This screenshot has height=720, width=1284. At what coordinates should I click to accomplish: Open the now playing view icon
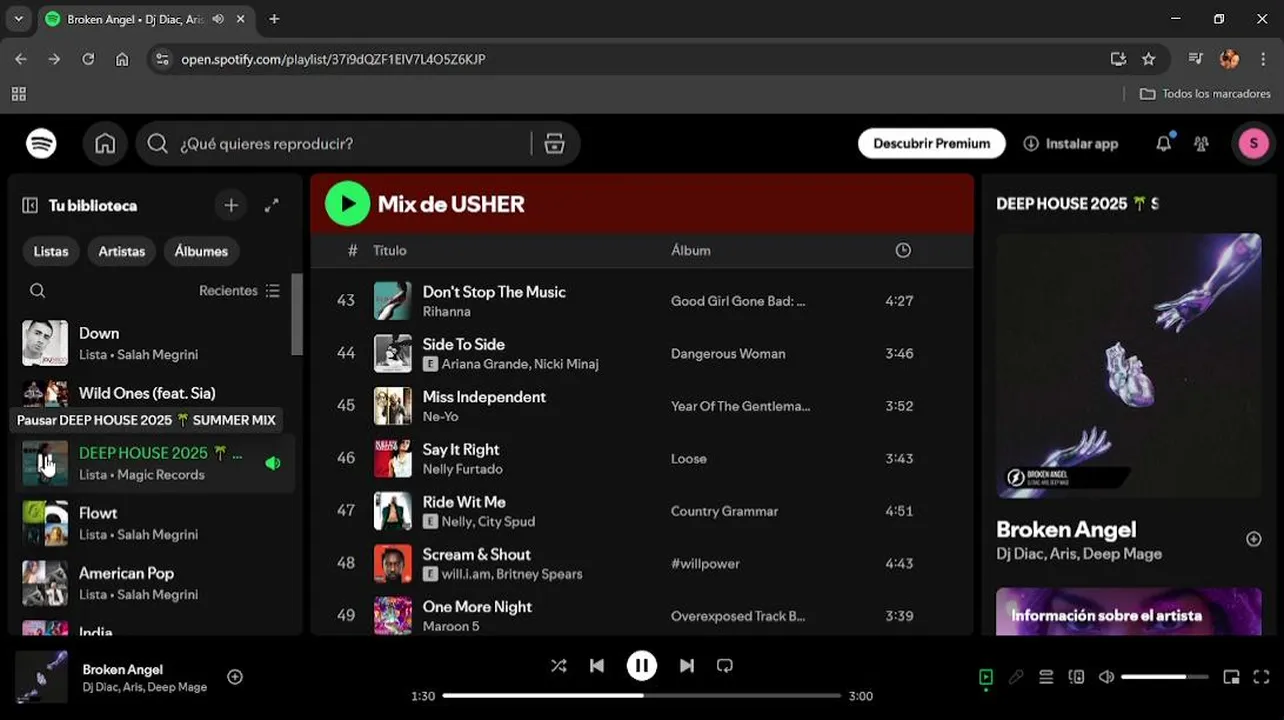pyautogui.click(x=986, y=677)
